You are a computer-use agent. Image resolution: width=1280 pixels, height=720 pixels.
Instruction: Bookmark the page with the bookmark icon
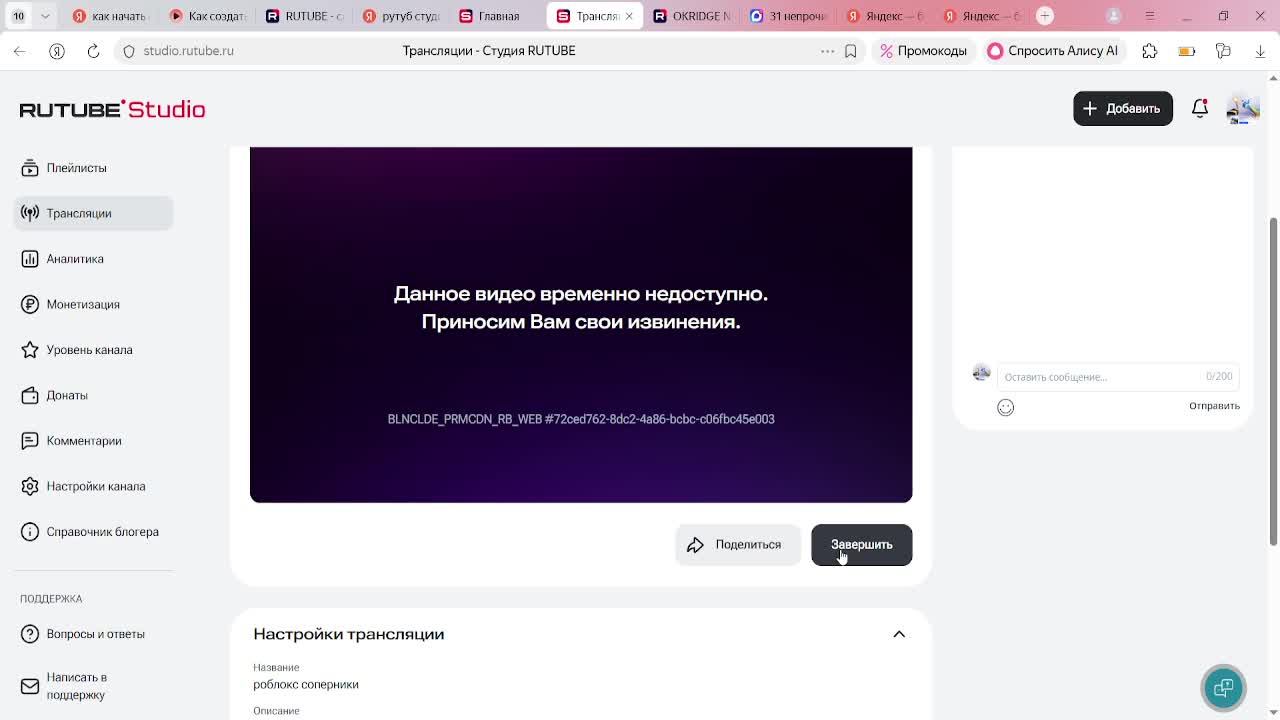850,51
